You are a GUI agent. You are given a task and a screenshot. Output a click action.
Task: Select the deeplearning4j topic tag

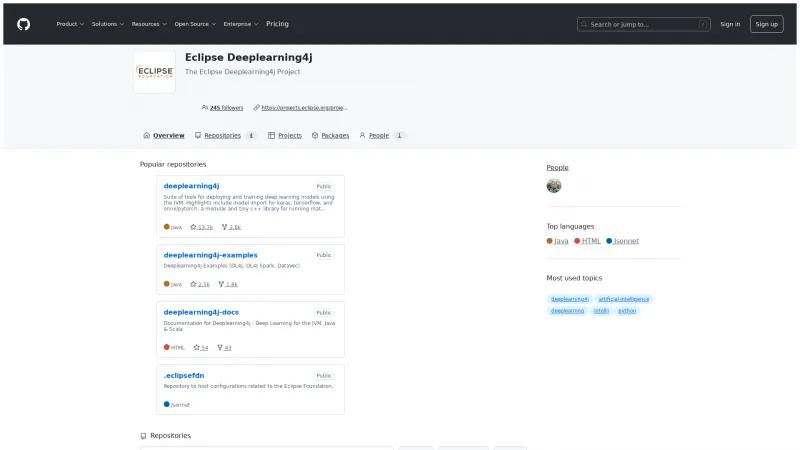pyautogui.click(x=570, y=299)
